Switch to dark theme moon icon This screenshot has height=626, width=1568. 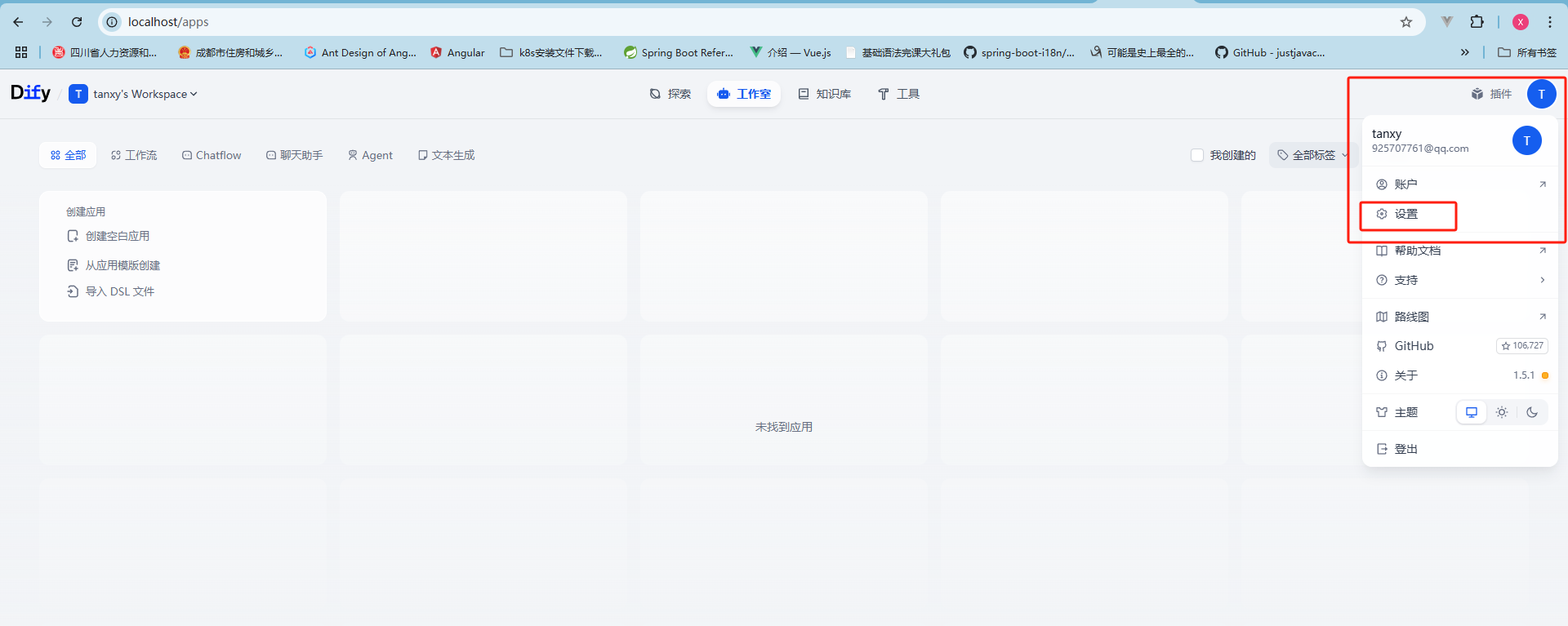pyautogui.click(x=1532, y=412)
